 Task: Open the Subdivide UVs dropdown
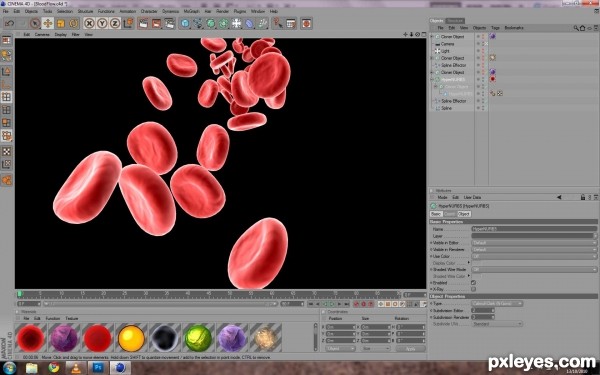pos(497,324)
